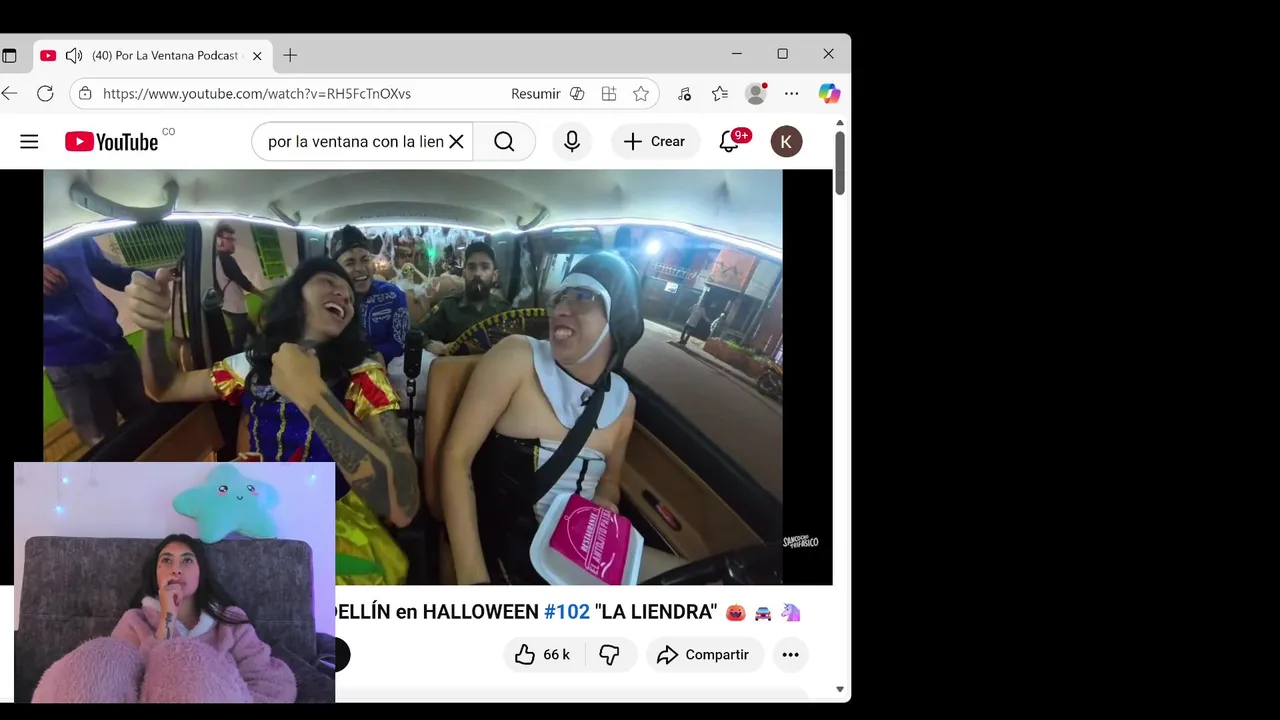This screenshot has width=1280, height=720.
Task: Open the tab actions menu icon
Action: [x=9, y=56]
